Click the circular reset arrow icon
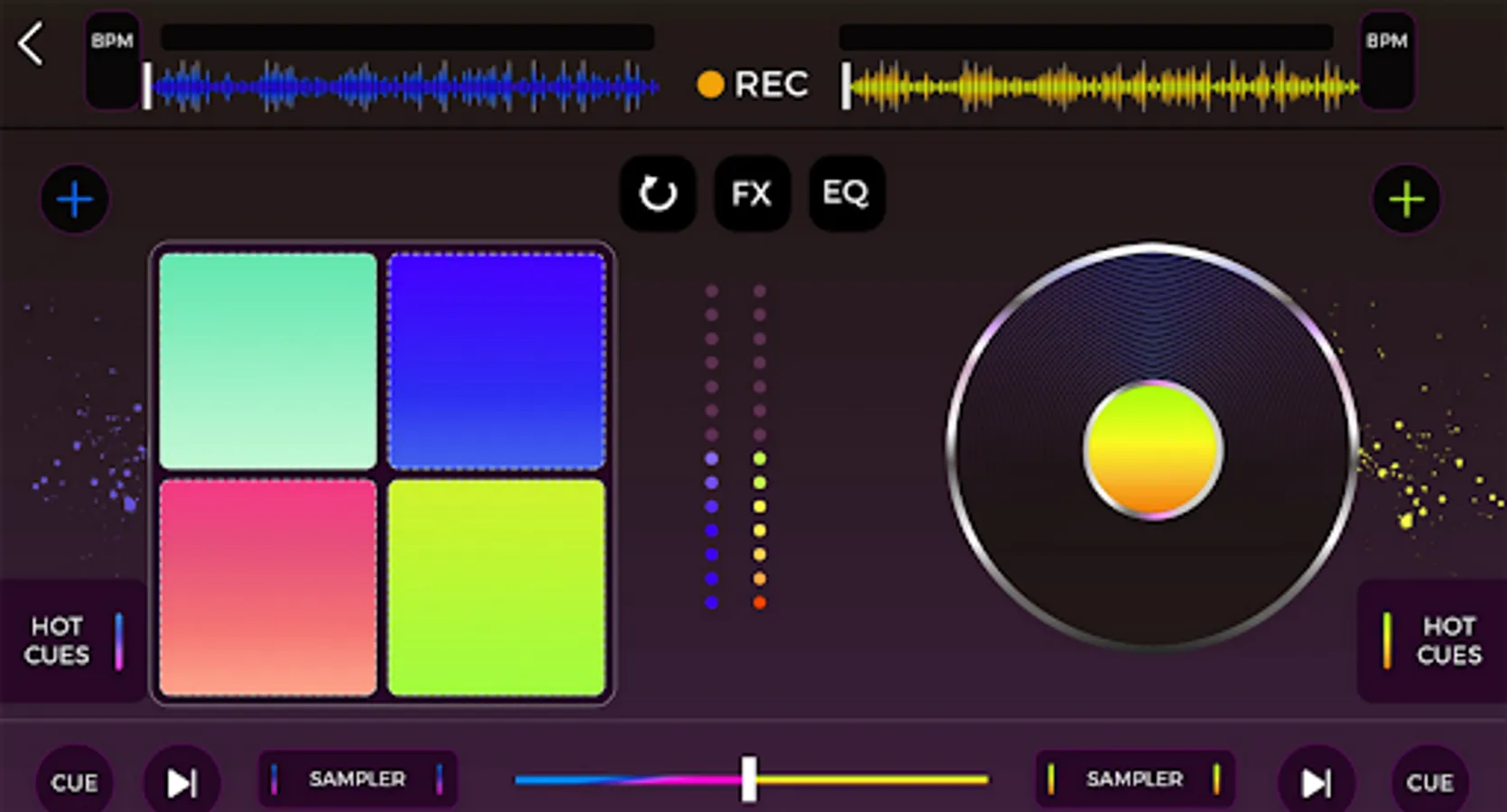Viewport: 1507px width, 812px height. (657, 193)
